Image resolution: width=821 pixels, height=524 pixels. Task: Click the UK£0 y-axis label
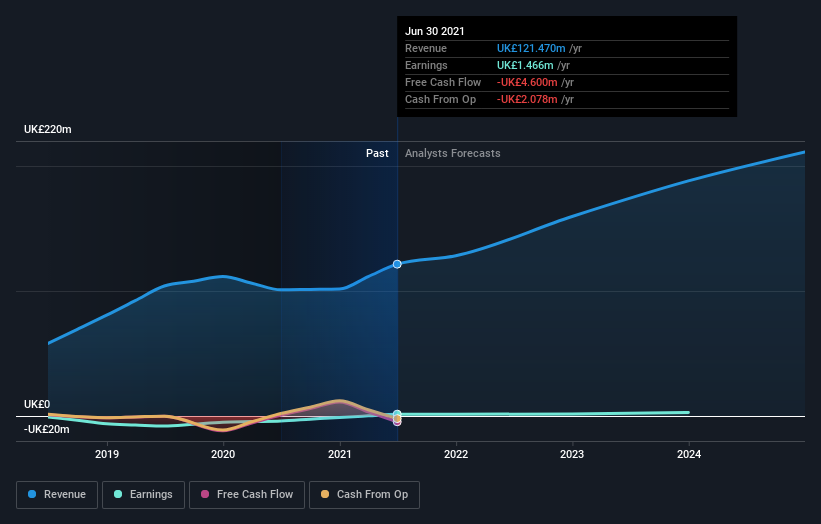37,404
